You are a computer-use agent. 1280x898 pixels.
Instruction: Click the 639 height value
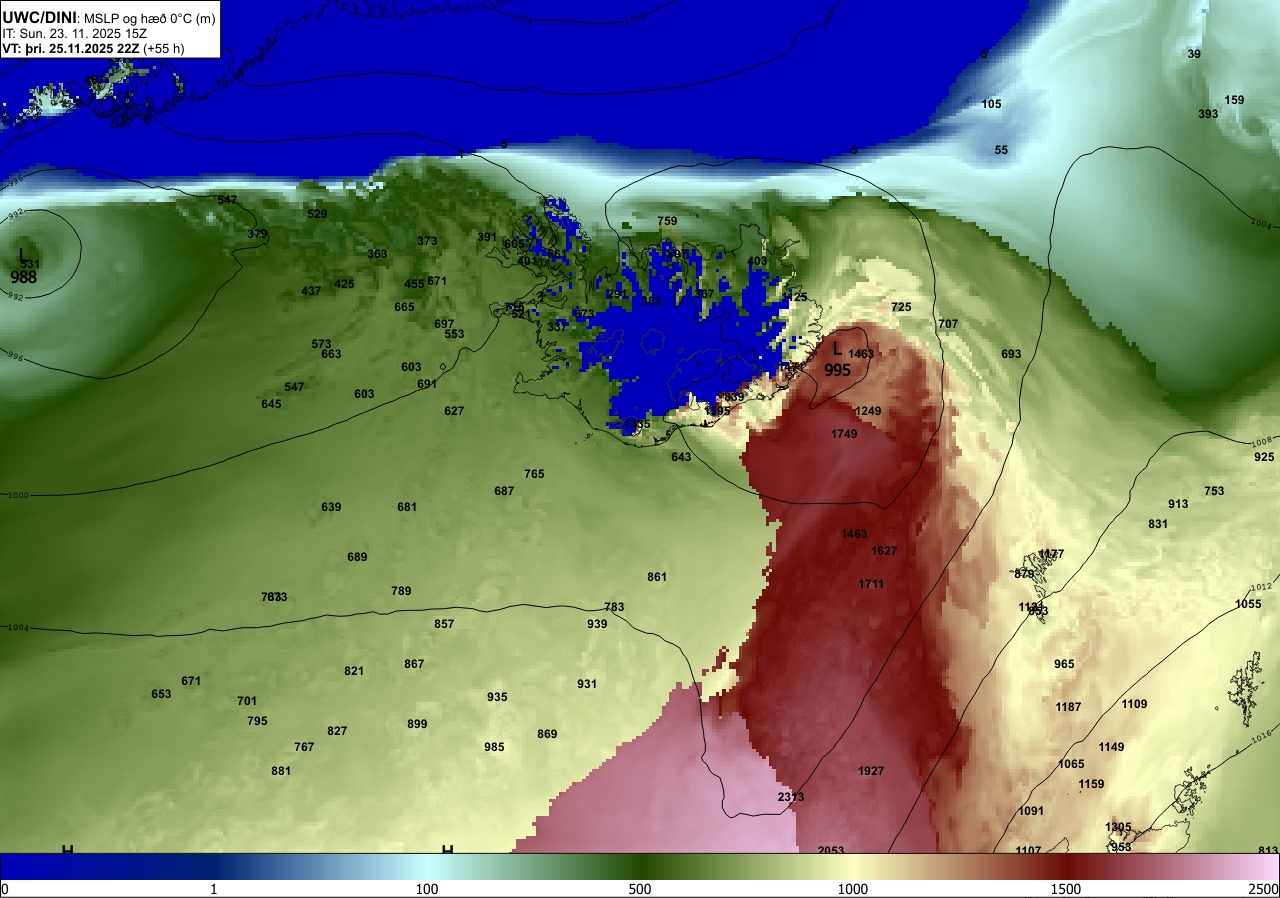(x=331, y=507)
